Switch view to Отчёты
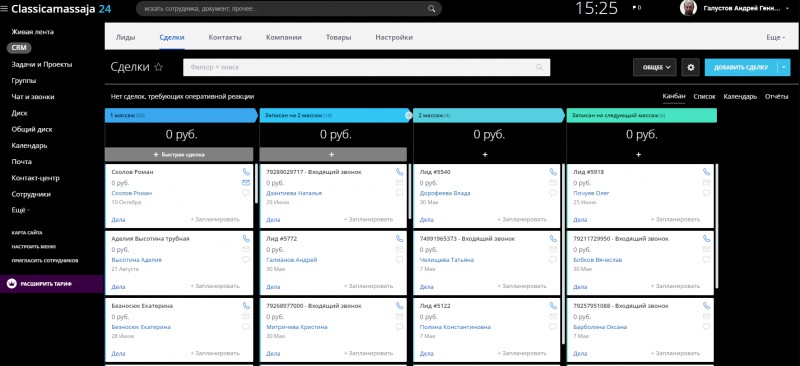Viewport: 800px width, 366px height. (777, 96)
